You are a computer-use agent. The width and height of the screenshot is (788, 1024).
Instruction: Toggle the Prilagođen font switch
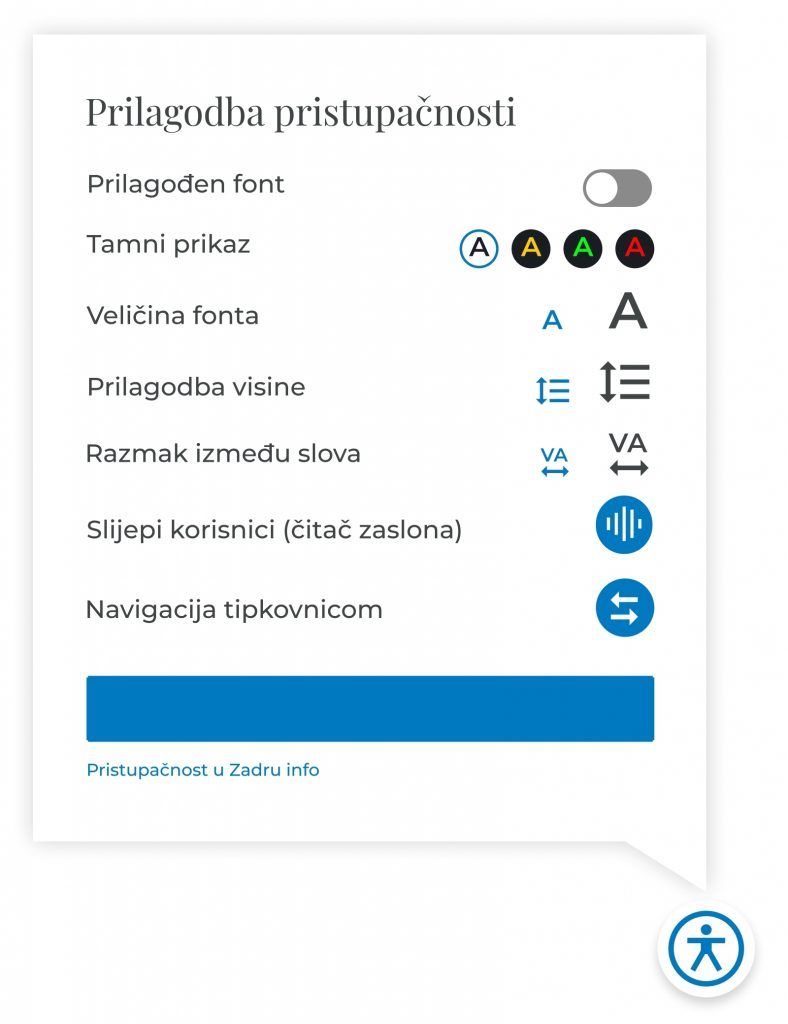(x=617, y=188)
